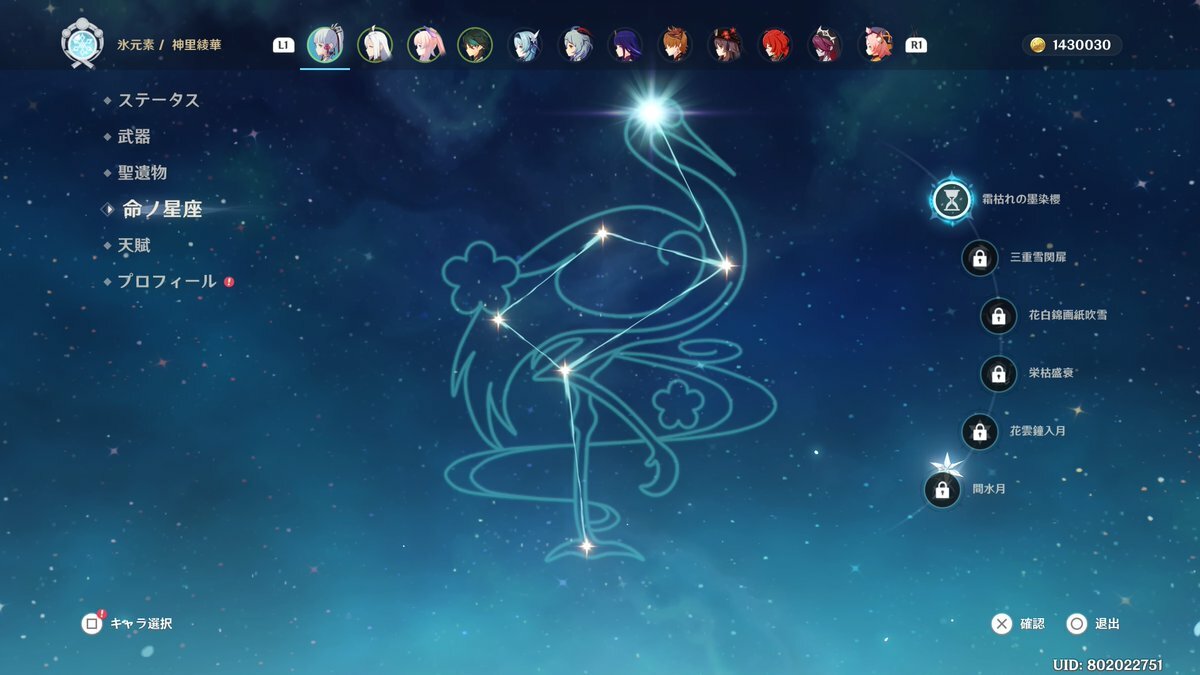Click the 花白錦画紙吹雪 label
Image resolution: width=1200 pixels, height=675 pixels.
click(x=1067, y=316)
